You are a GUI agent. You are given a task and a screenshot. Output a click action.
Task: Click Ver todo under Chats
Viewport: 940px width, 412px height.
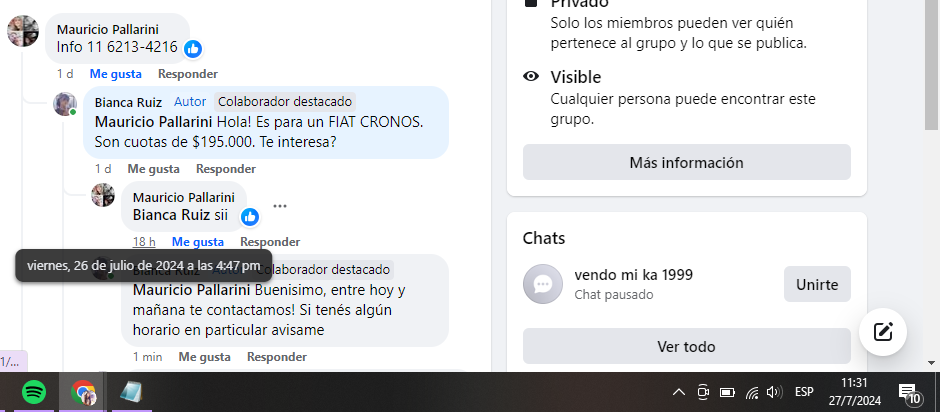[x=686, y=347]
